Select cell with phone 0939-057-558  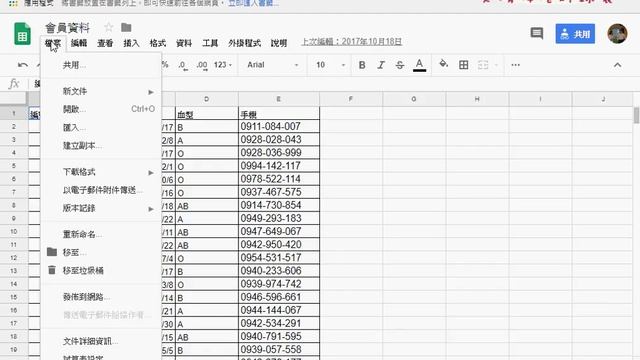279,349
